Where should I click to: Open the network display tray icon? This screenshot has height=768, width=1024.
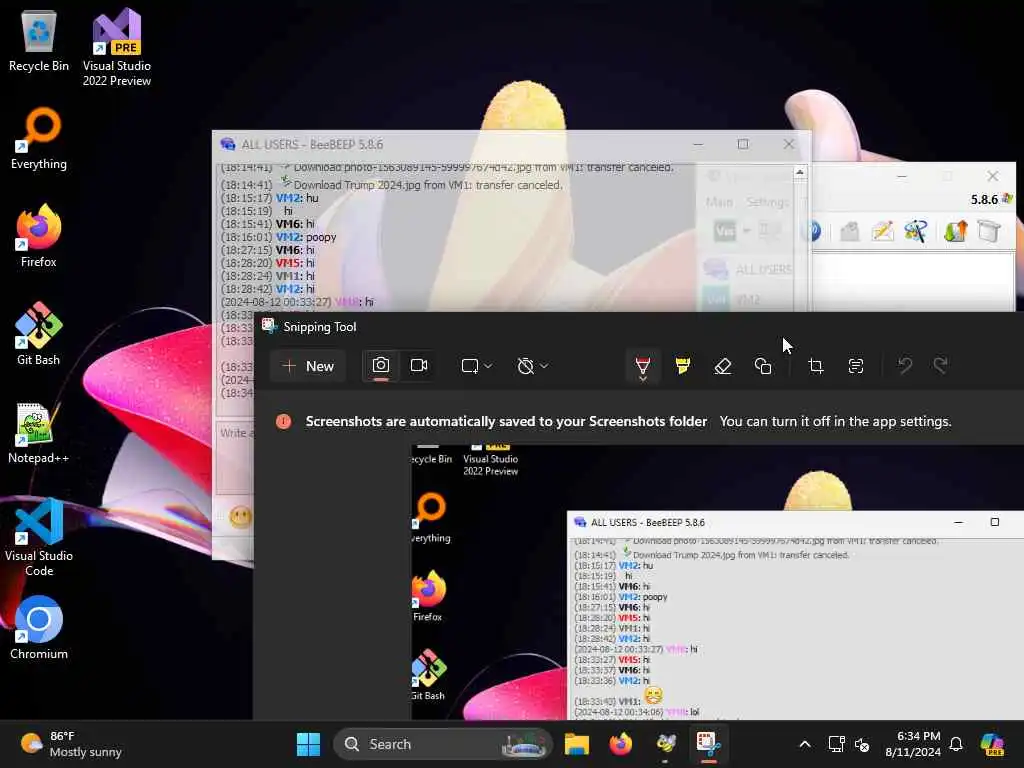pyautogui.click(x=836, y=744)
